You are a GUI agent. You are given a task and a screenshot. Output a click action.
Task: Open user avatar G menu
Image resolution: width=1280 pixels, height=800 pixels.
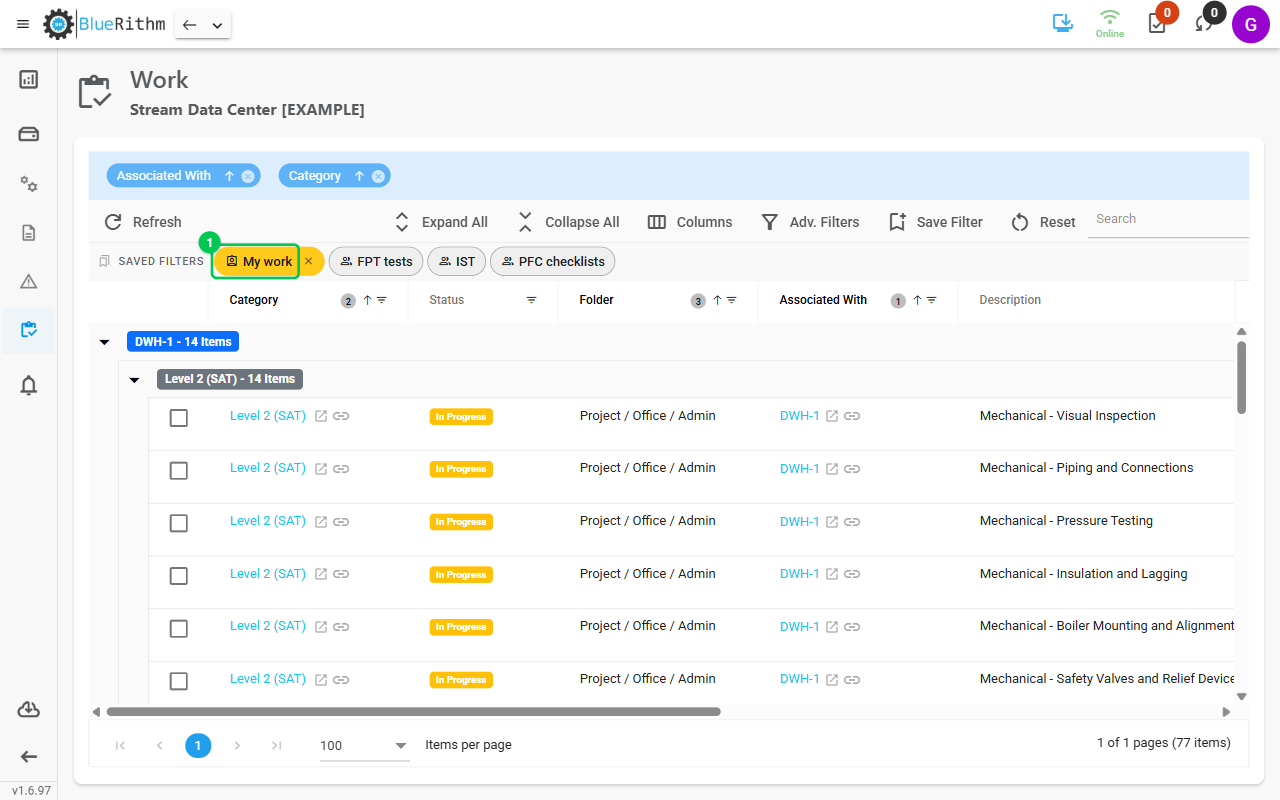[1250, 24]
